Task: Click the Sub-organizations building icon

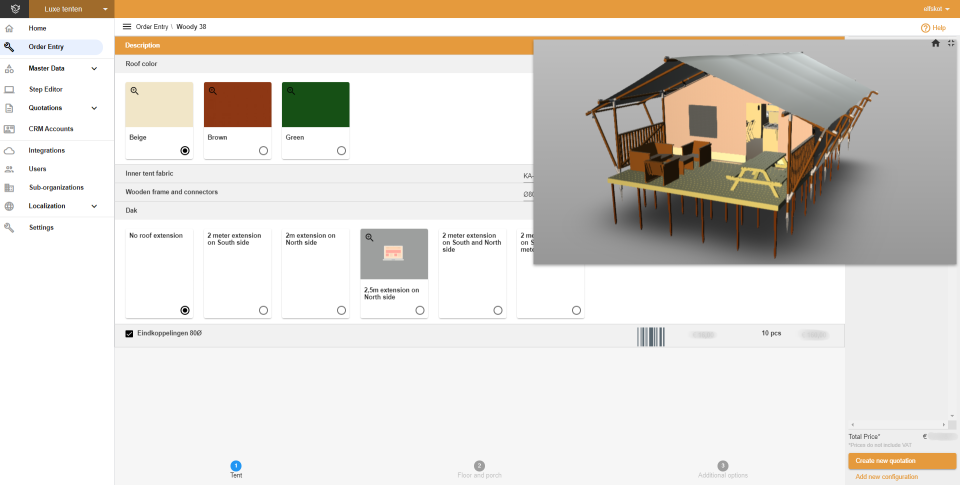Action: click(9, 187)
